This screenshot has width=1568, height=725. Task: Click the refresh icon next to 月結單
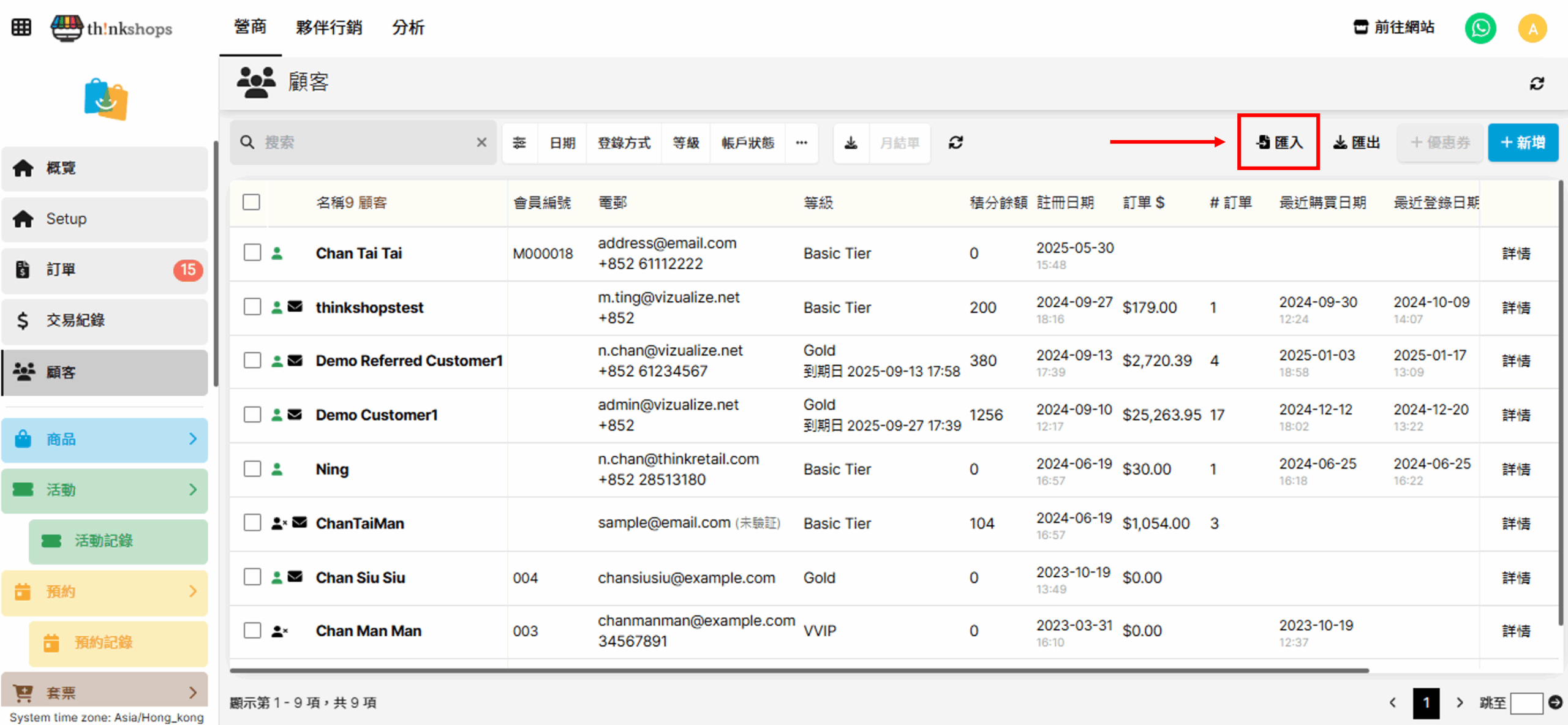pyautogui.click(x=956, y=143)
